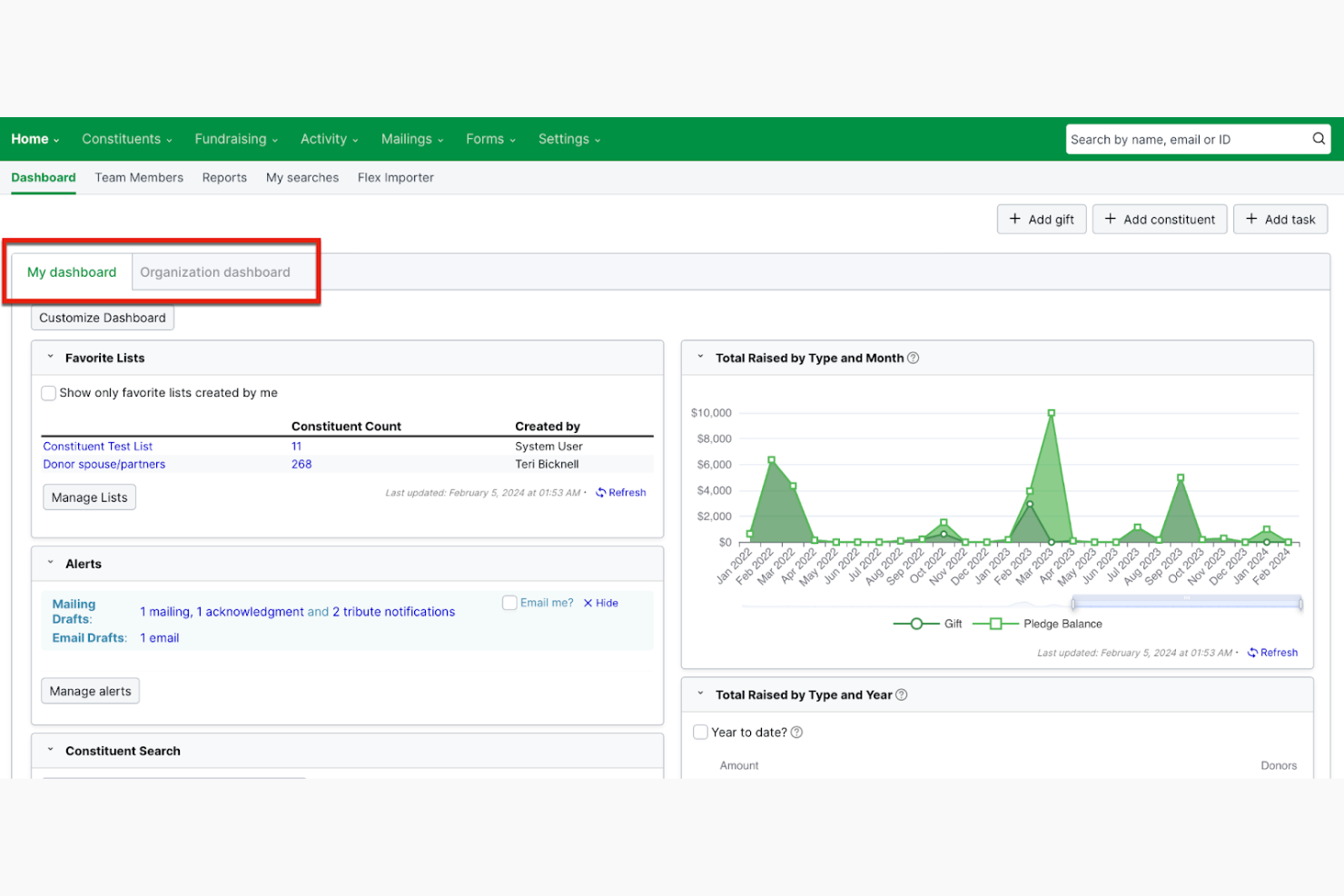Open the Fundraising dropdown menu
The width and height of the screenshot is (1344, 896).
[x=236, y=139]
